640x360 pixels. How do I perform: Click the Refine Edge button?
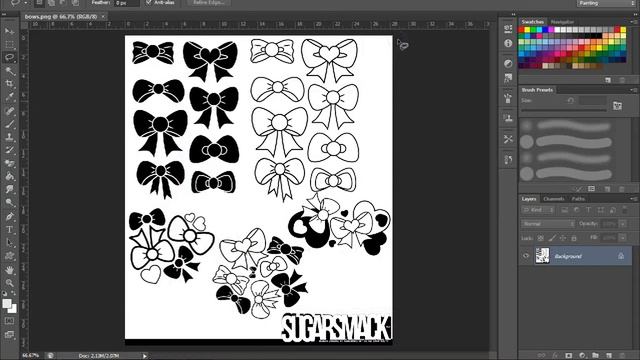(209, 2)
